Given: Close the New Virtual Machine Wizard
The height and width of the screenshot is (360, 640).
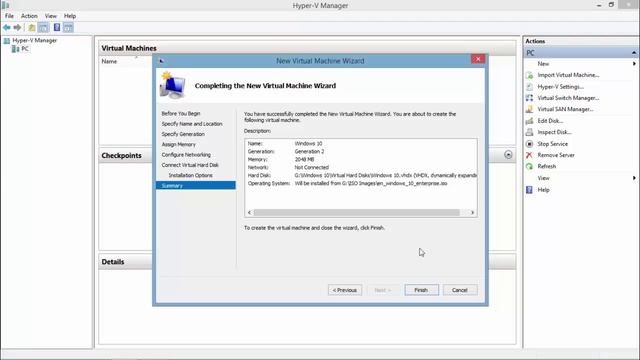Looking at the screenshot, I should pos(478,59).
